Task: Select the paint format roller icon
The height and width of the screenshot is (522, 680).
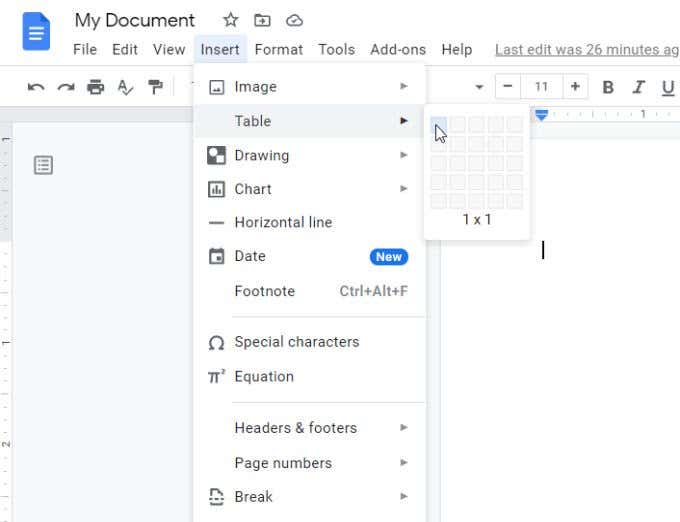Action: [155, 87]
